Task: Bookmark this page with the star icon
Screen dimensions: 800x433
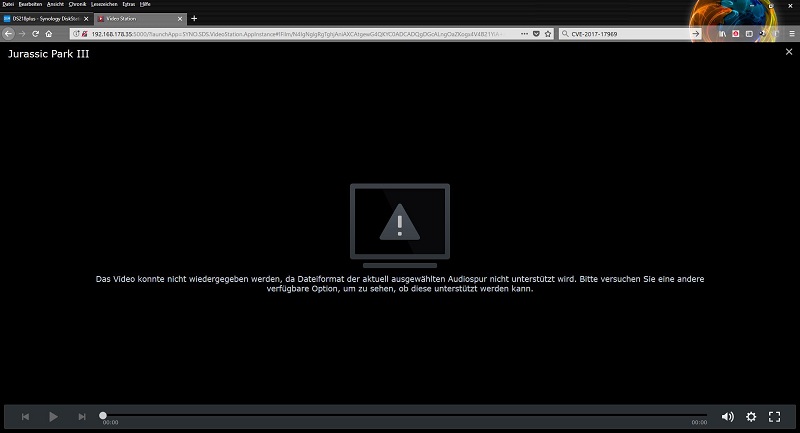Action: (548, 33)
